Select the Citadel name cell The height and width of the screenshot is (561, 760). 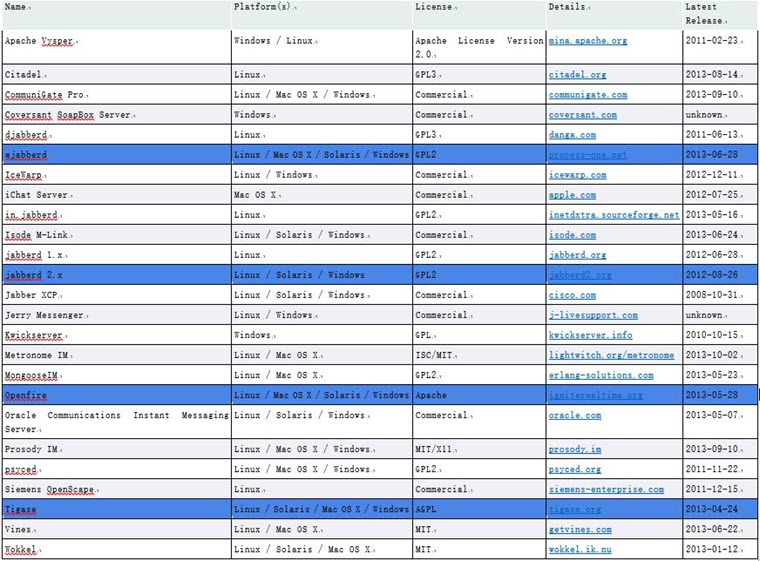coord(117,75)
